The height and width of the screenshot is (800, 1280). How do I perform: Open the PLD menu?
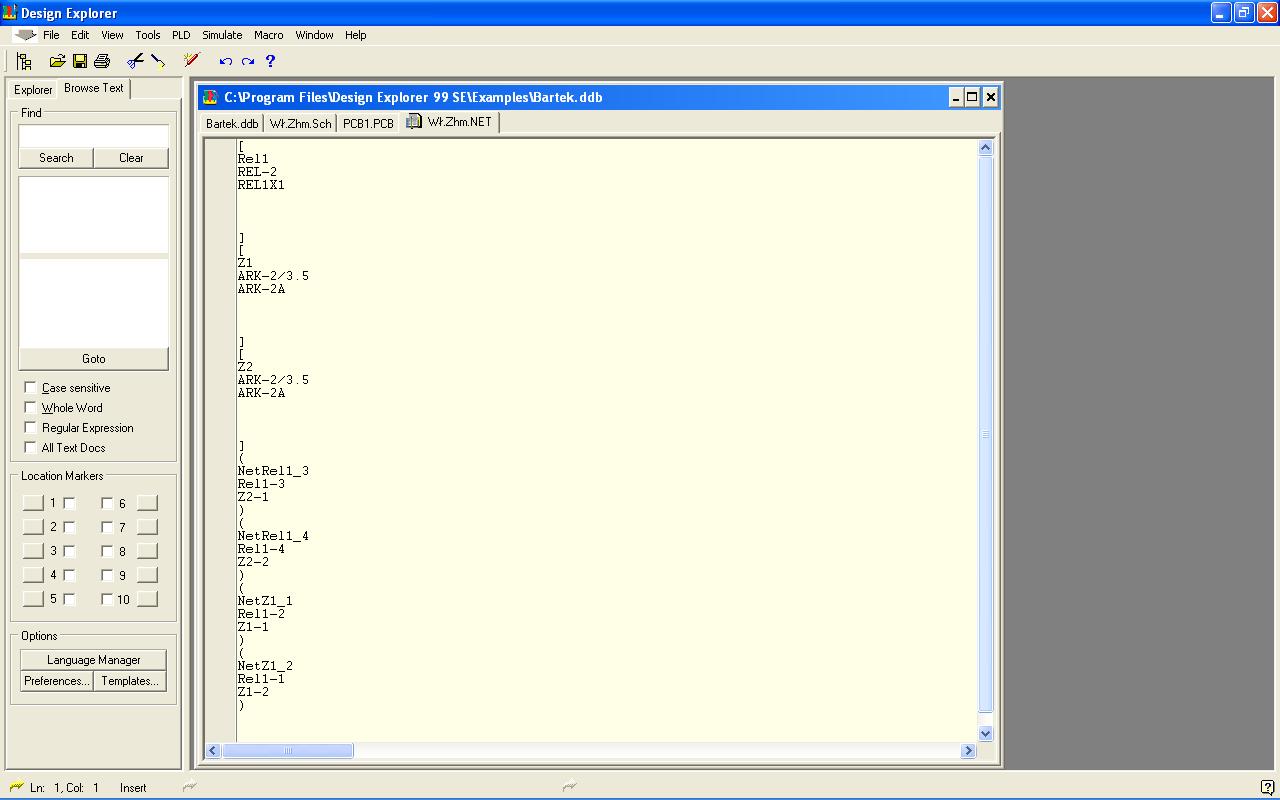(x=181, y=35)
